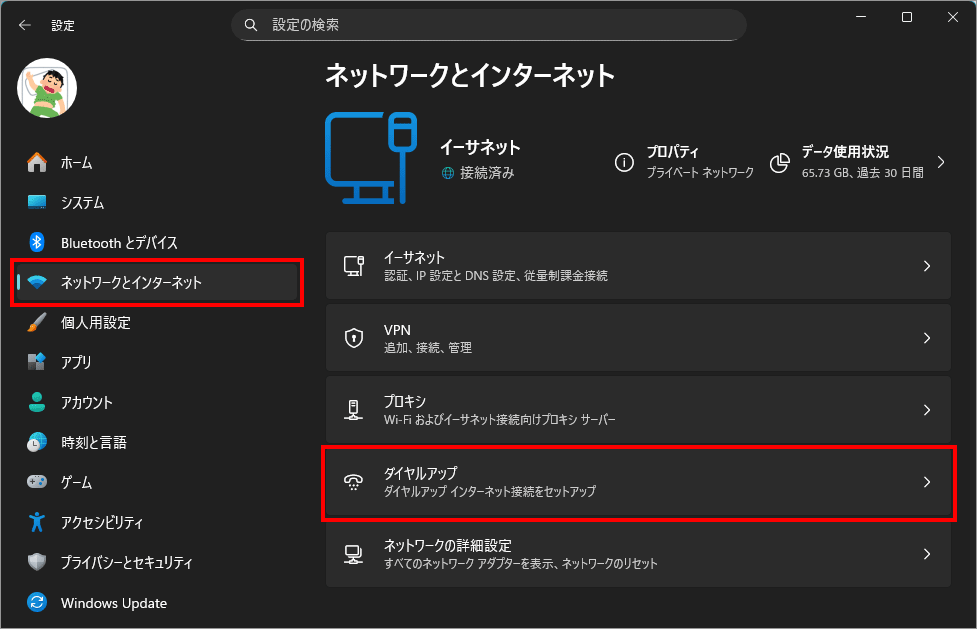
Task: Expand the イーサネット settings row chevron
Action: (x=927, y=266)
